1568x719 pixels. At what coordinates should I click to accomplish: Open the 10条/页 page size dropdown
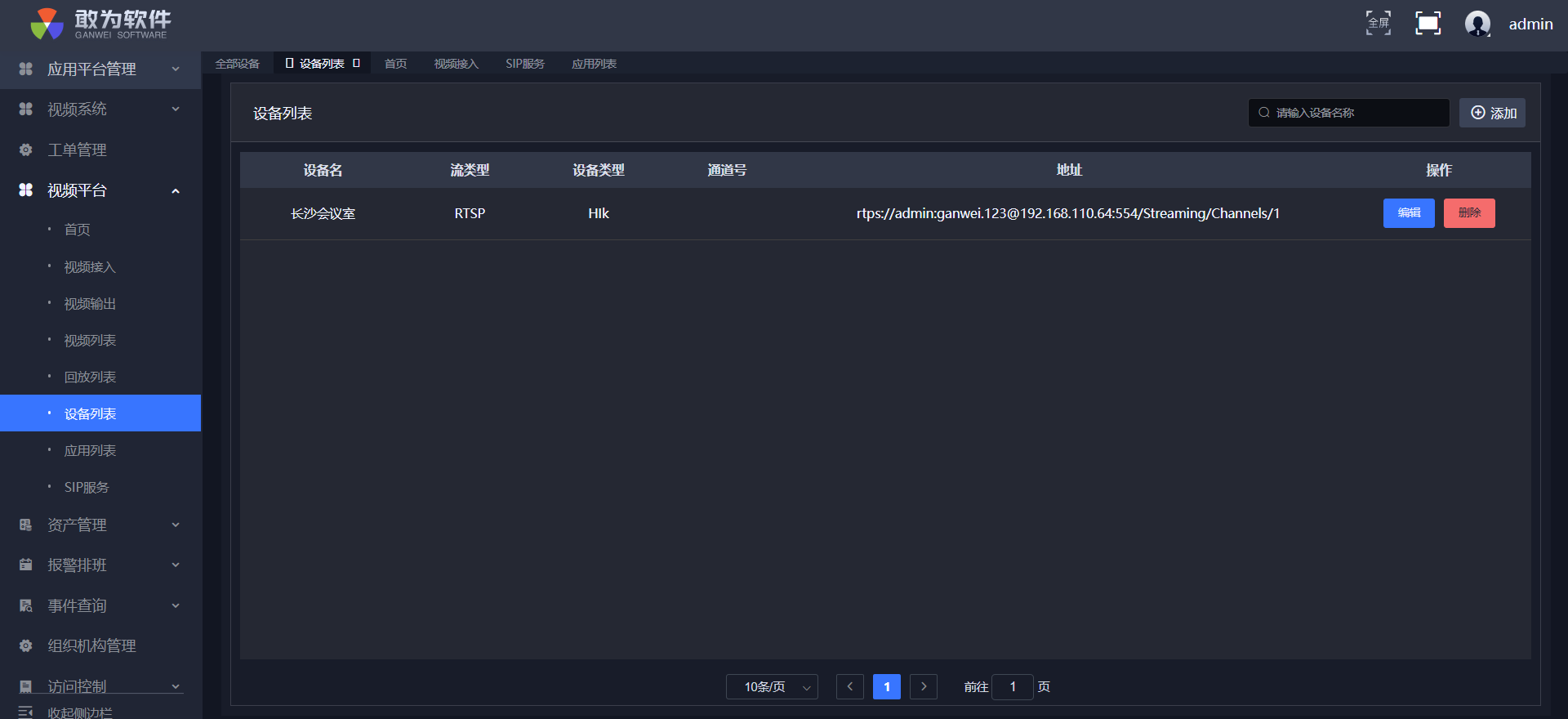click(x=772, y=687)
